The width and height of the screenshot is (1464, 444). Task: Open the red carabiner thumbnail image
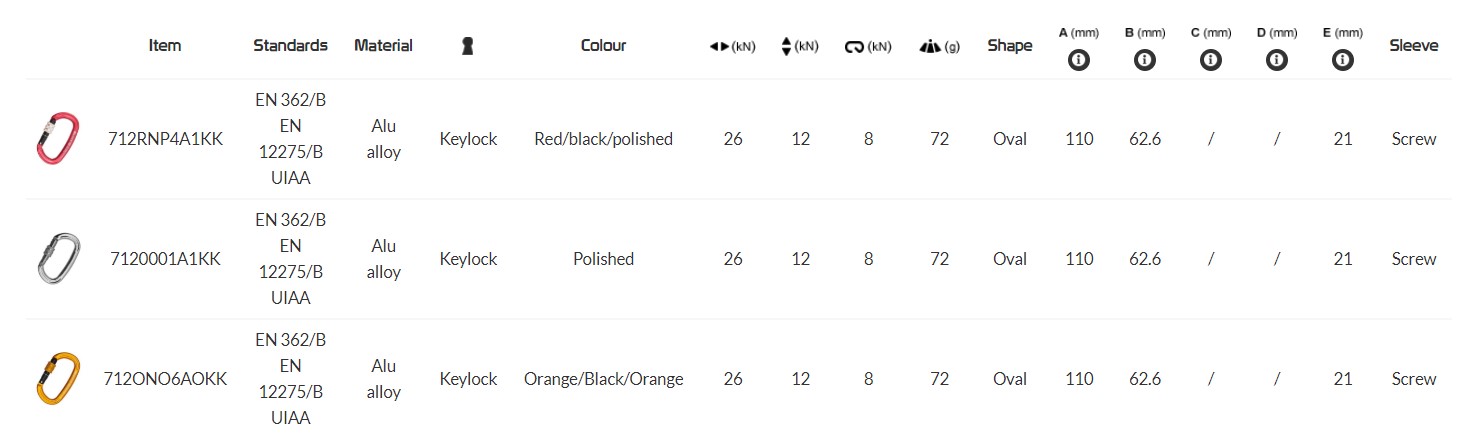coord(49,139)
